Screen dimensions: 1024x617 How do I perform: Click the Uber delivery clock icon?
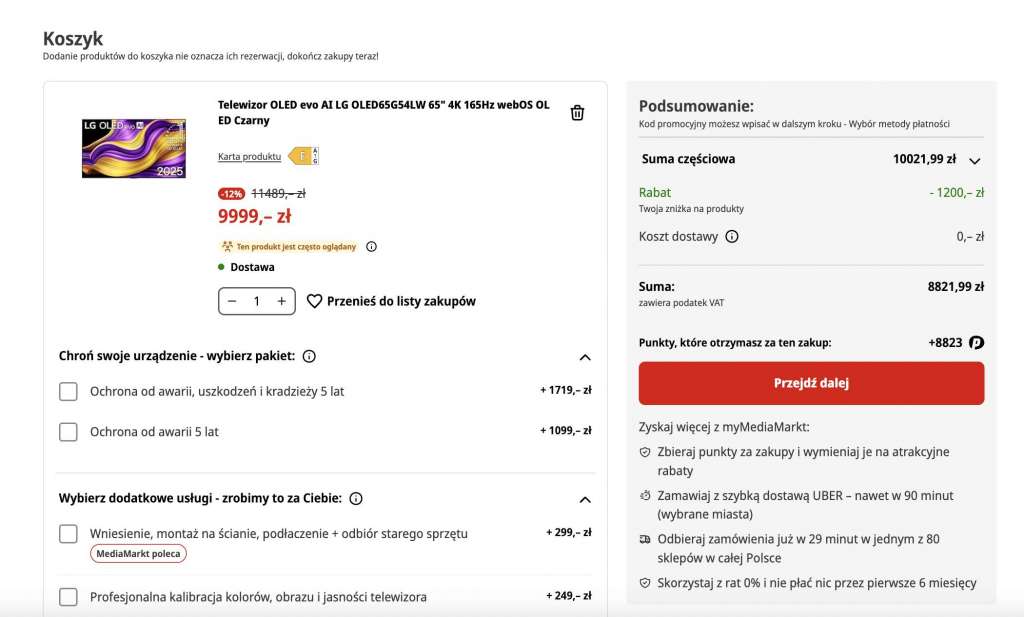645,495
